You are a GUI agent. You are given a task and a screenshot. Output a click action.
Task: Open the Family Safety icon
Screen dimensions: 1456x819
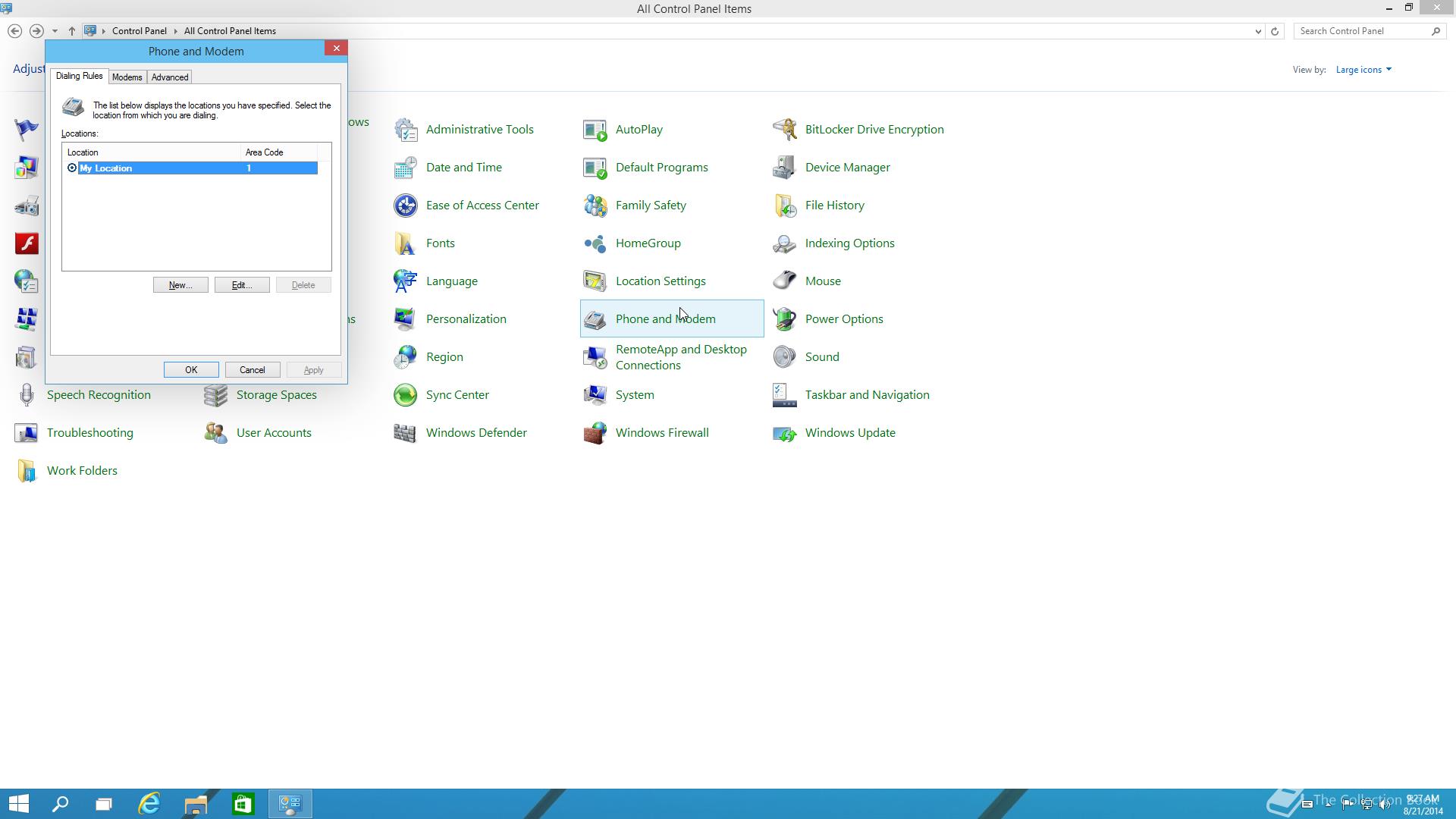(595, 206)
